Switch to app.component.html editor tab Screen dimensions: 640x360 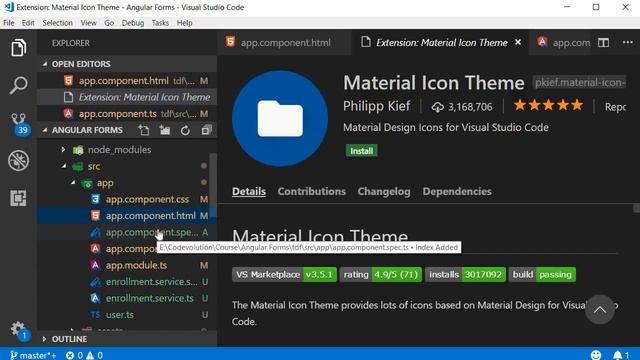point(284,42)
